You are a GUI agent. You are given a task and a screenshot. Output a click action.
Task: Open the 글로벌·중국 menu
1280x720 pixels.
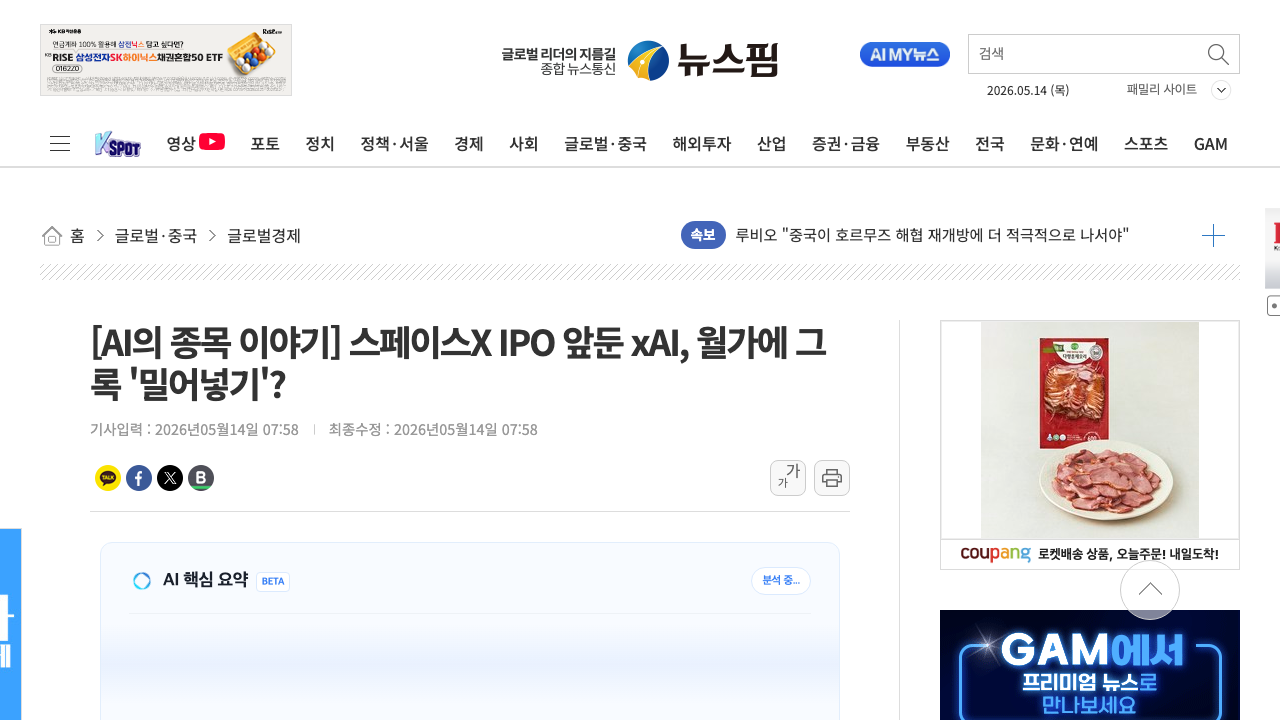coord(605,144)
